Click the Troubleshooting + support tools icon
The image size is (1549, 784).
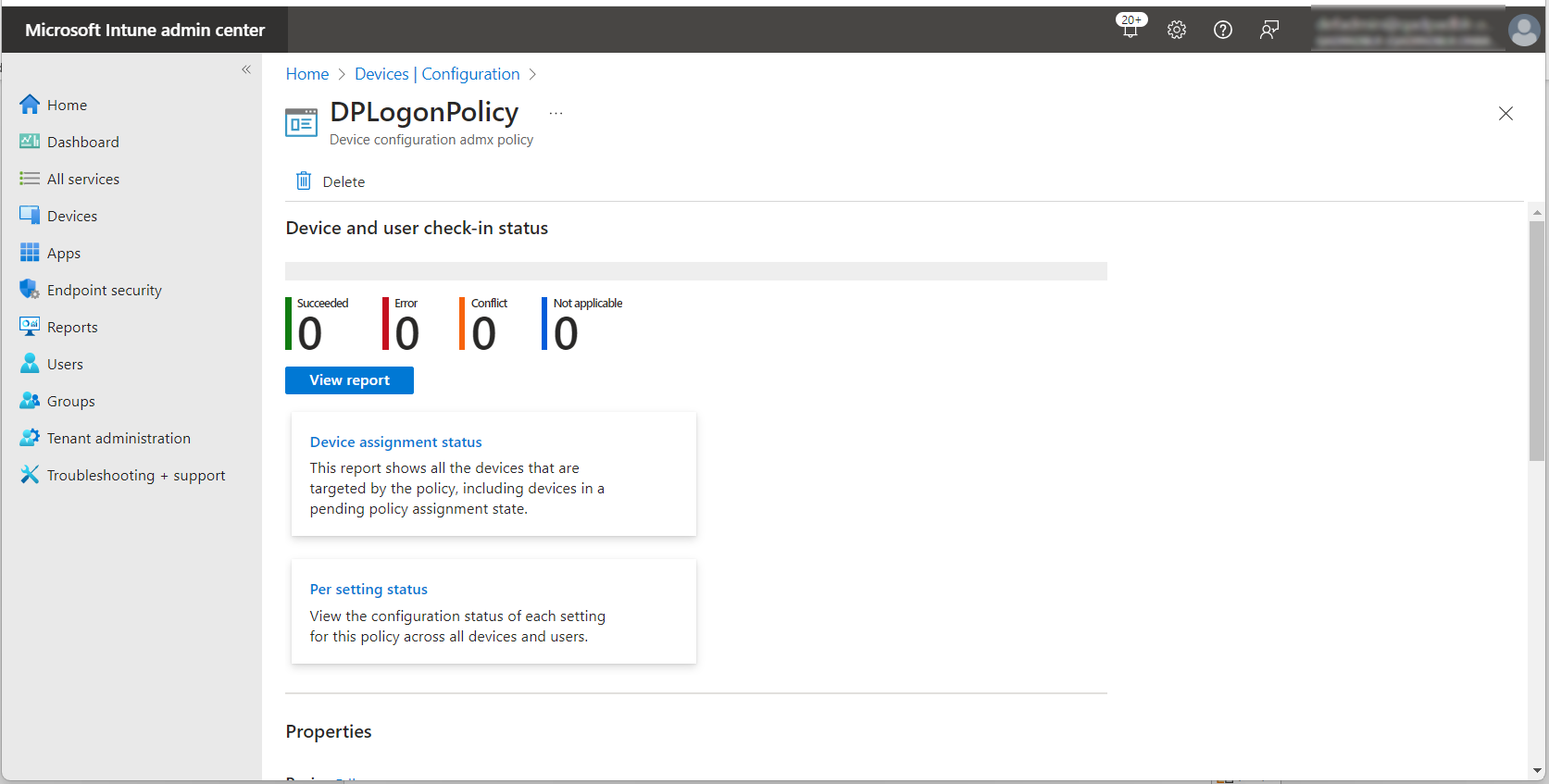click(30, 475)
